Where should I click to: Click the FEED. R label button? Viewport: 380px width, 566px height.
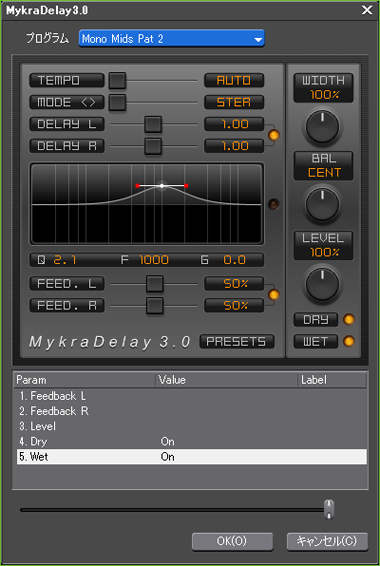coord(67,306)
